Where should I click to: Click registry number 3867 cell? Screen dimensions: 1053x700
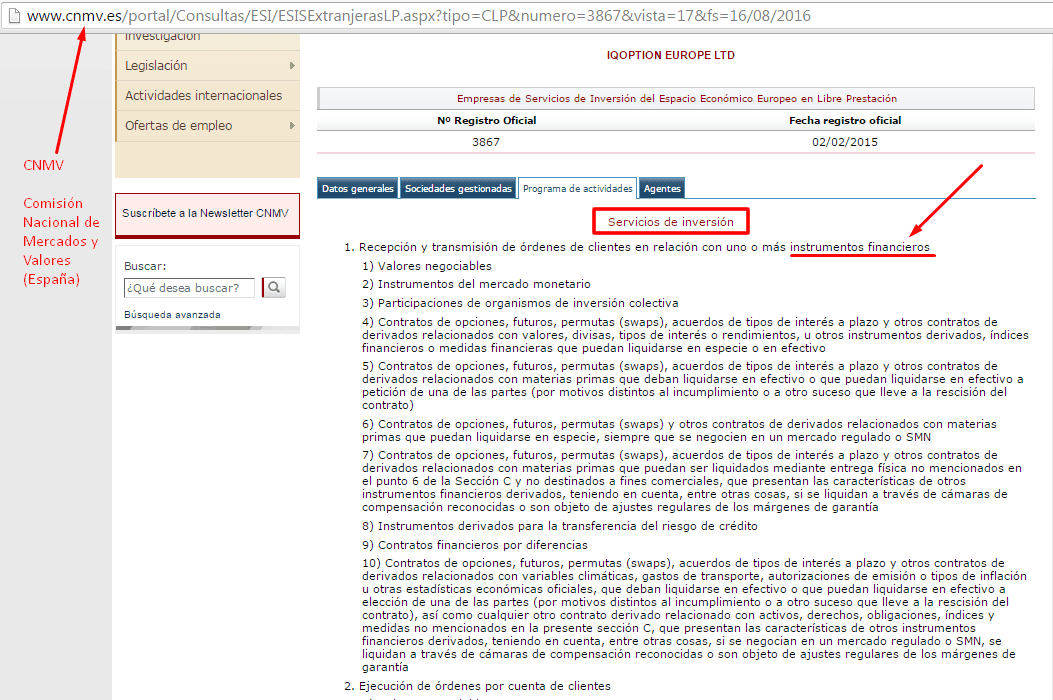click(486, 142)
